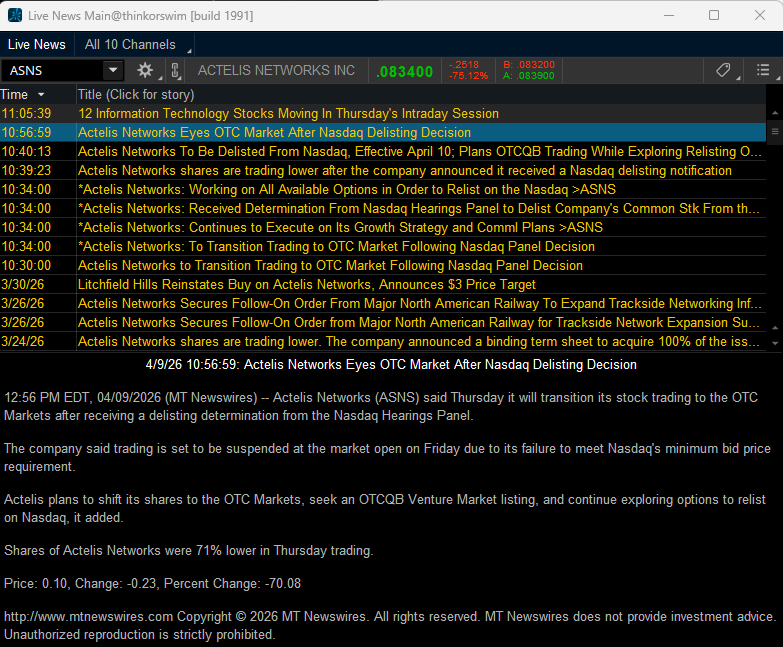
Task: Click the net change -.2518 value
Action: click(464, 64)
